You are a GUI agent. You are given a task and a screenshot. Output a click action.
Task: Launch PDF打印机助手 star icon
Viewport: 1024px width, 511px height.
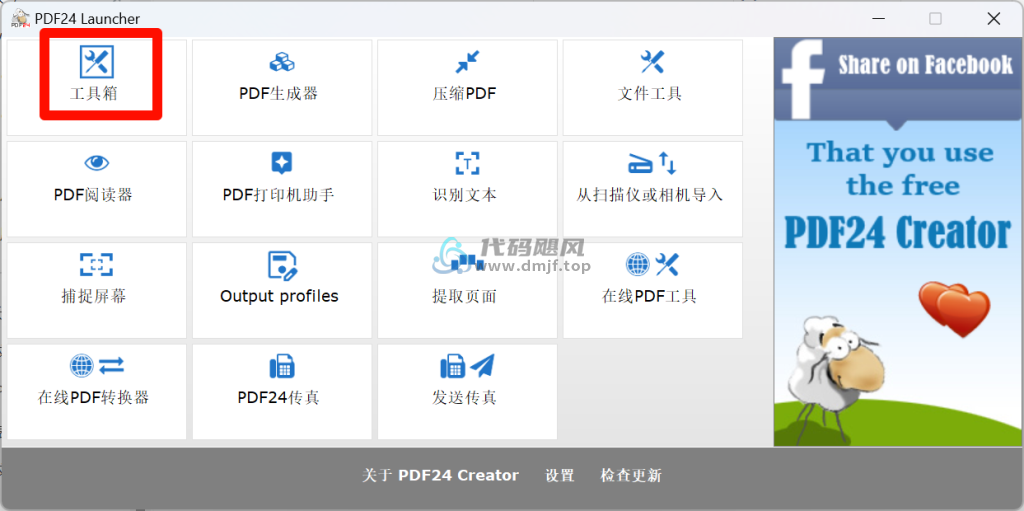pyautogui.click(x=281, y=163)
